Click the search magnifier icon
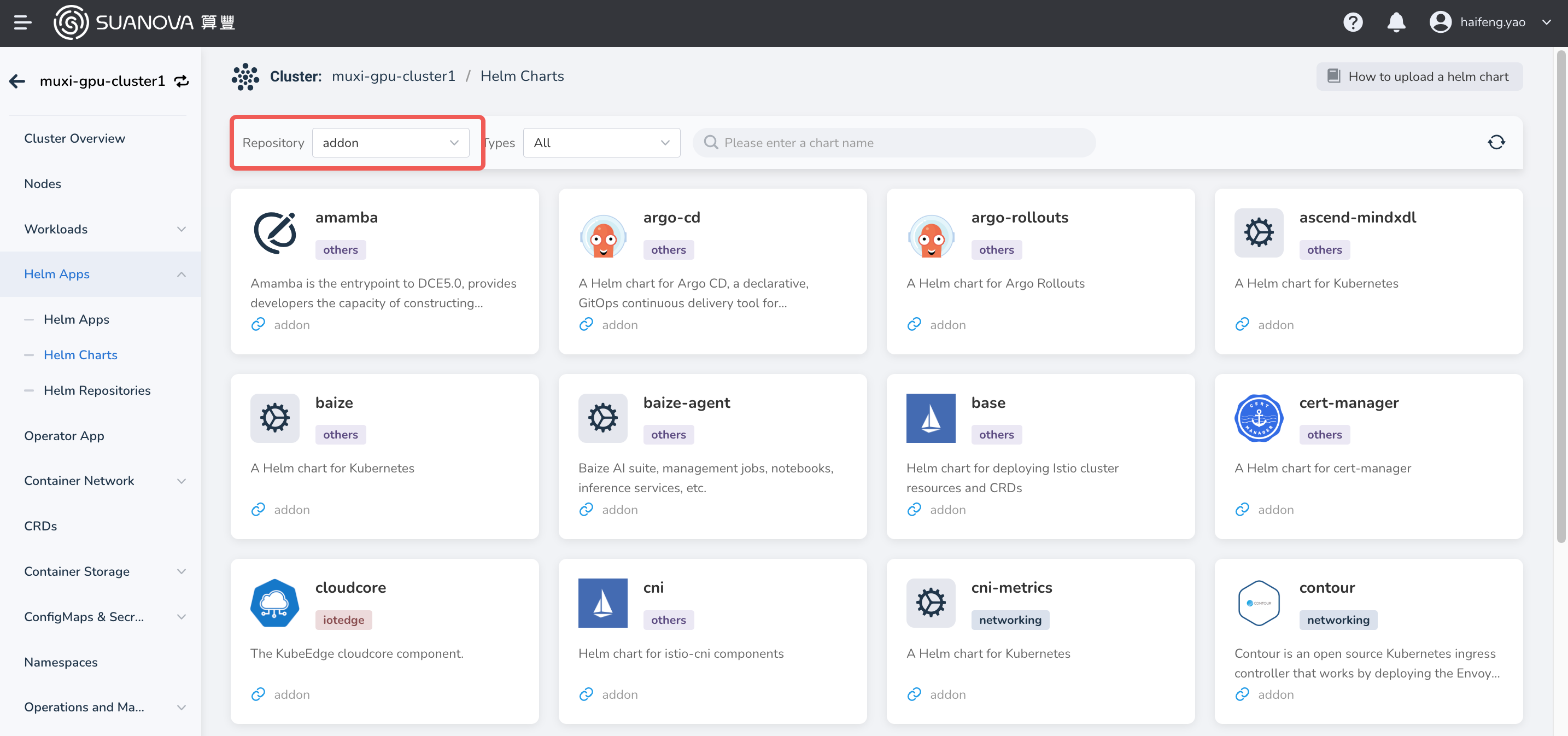This screenshot has height=736, width=1568. pyautogui.click(x=710, y=143)
